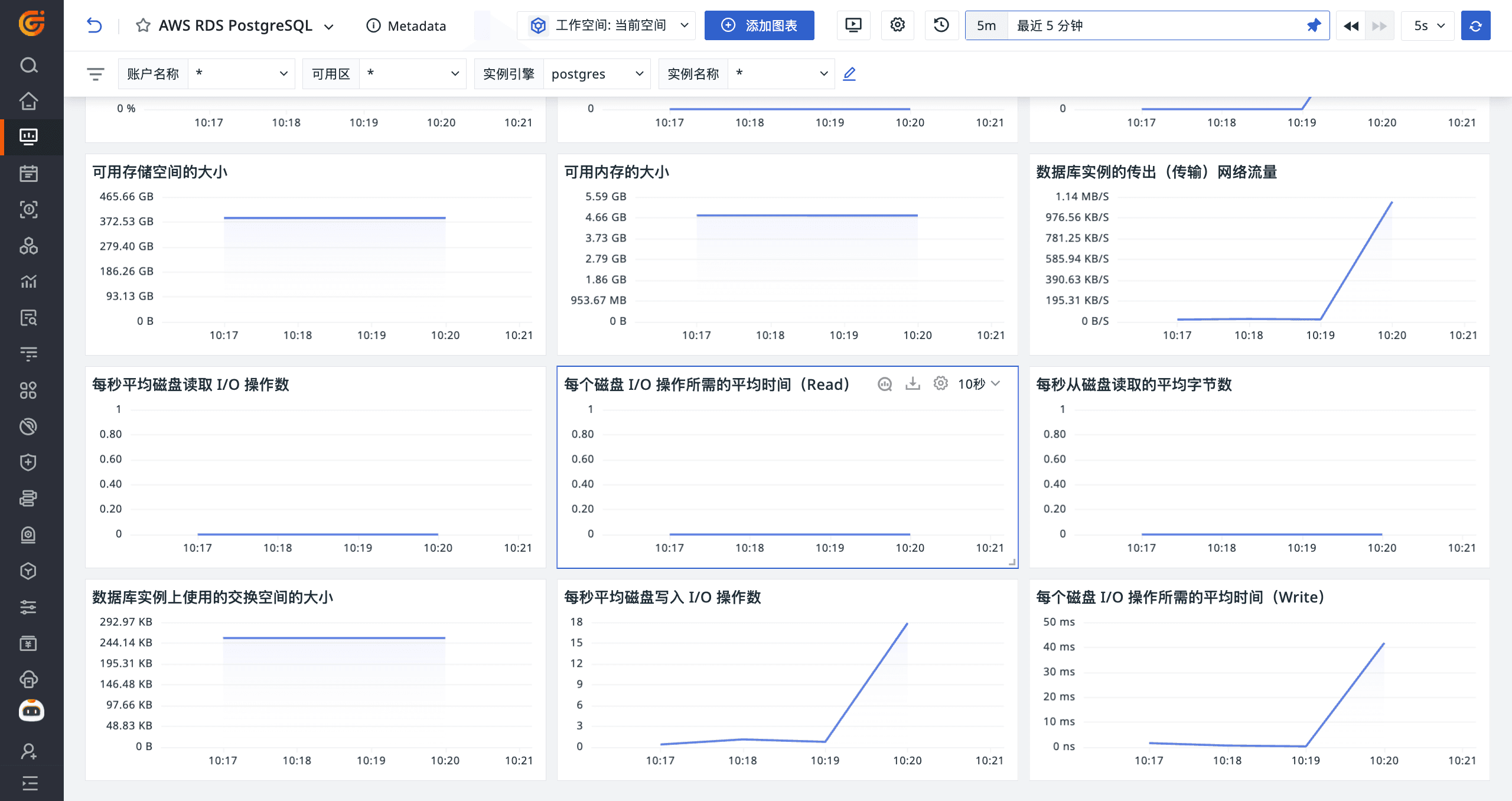
Task: Open the user account sidebar icon
Action: pyautogui.click(x=29, y=751)
